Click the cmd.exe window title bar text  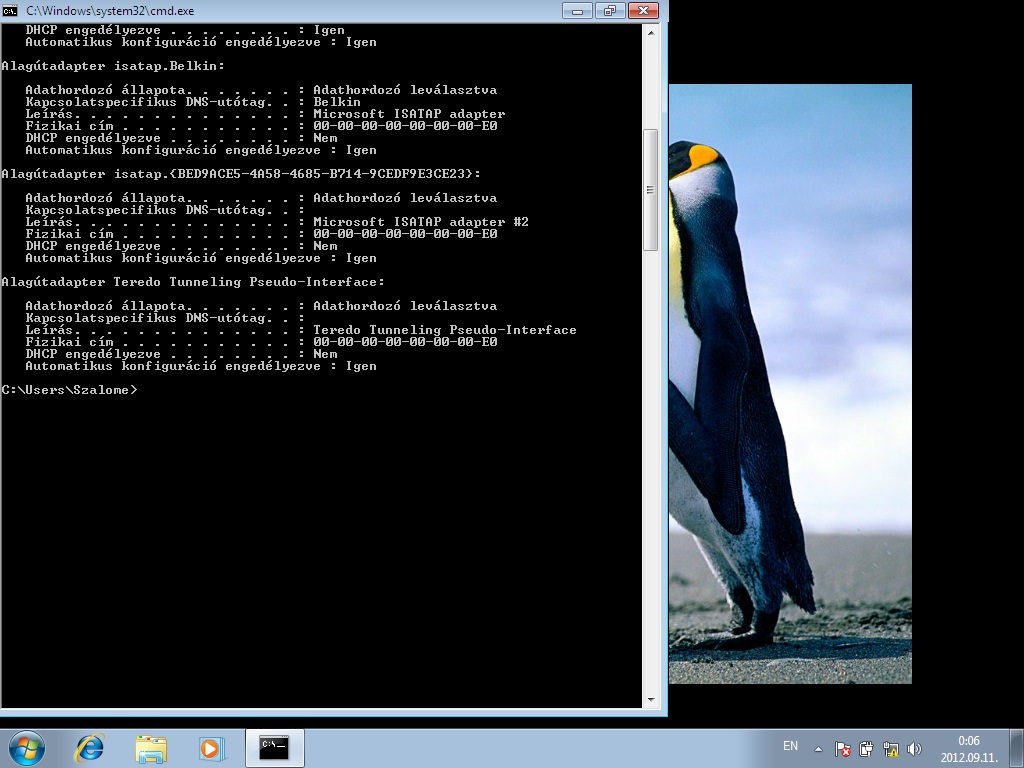[x=110, y=10]
